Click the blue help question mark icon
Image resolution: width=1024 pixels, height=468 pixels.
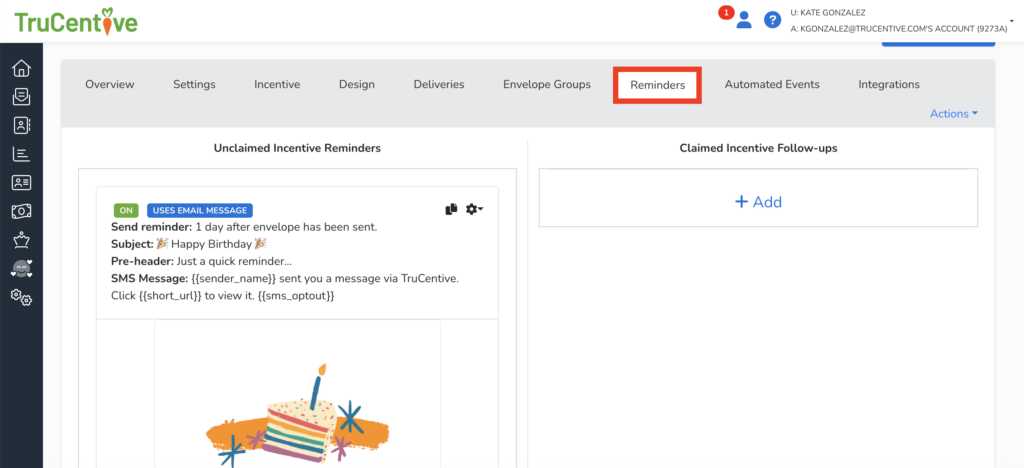click(x=772, y=20)
